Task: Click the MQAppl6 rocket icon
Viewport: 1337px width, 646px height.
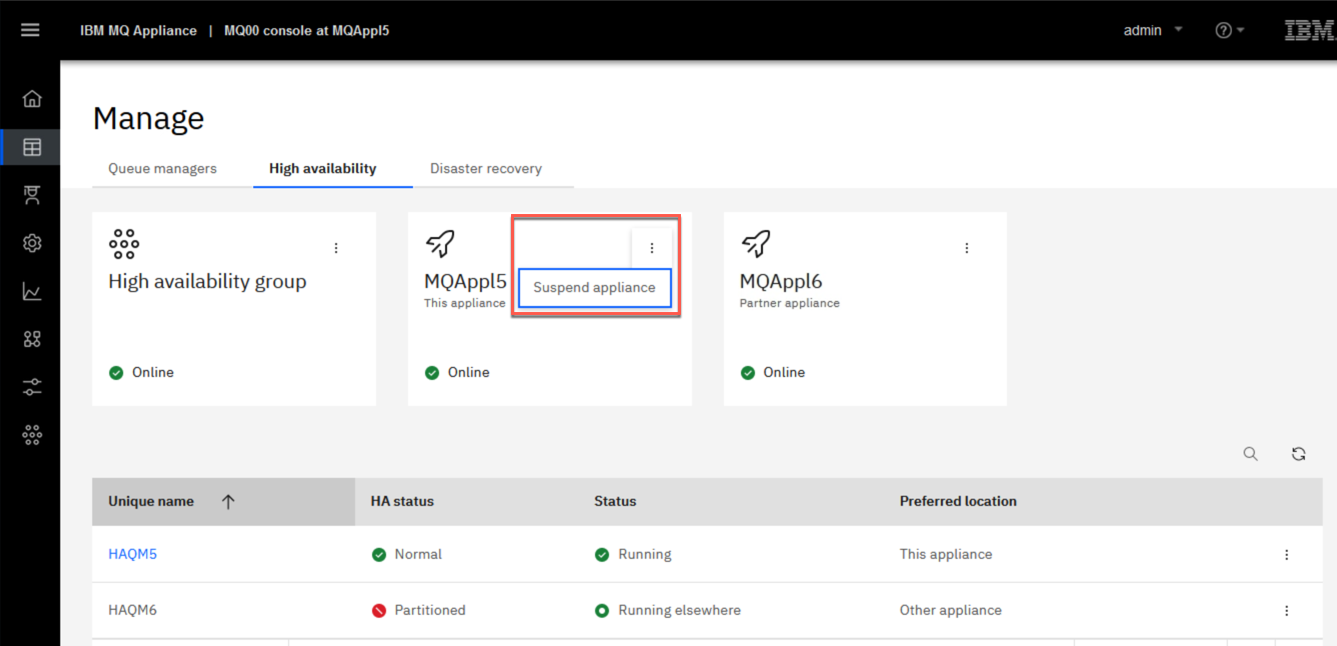Action: pyautogui.click(x=756, y=243)
